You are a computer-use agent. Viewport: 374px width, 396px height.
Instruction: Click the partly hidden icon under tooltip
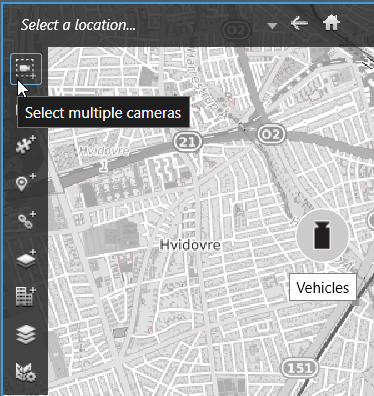(17, 110)
